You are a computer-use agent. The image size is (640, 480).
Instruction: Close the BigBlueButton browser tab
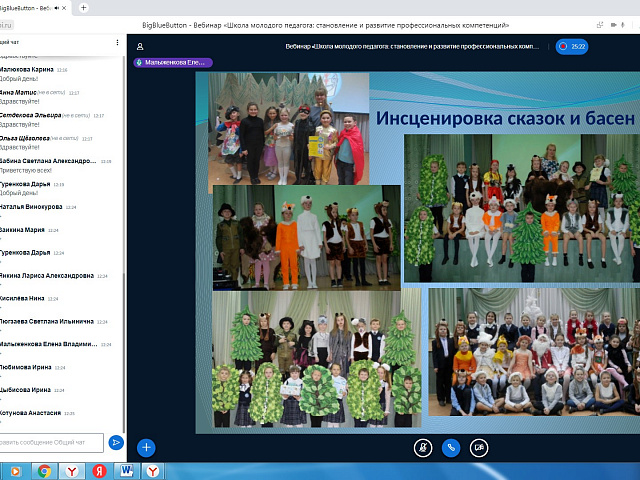[x=64, y=8]
